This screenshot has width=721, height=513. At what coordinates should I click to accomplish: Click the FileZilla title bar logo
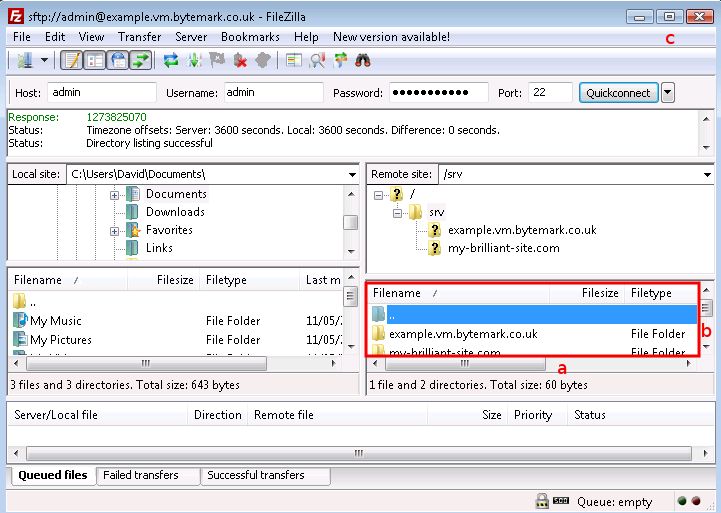pos(16,17)
